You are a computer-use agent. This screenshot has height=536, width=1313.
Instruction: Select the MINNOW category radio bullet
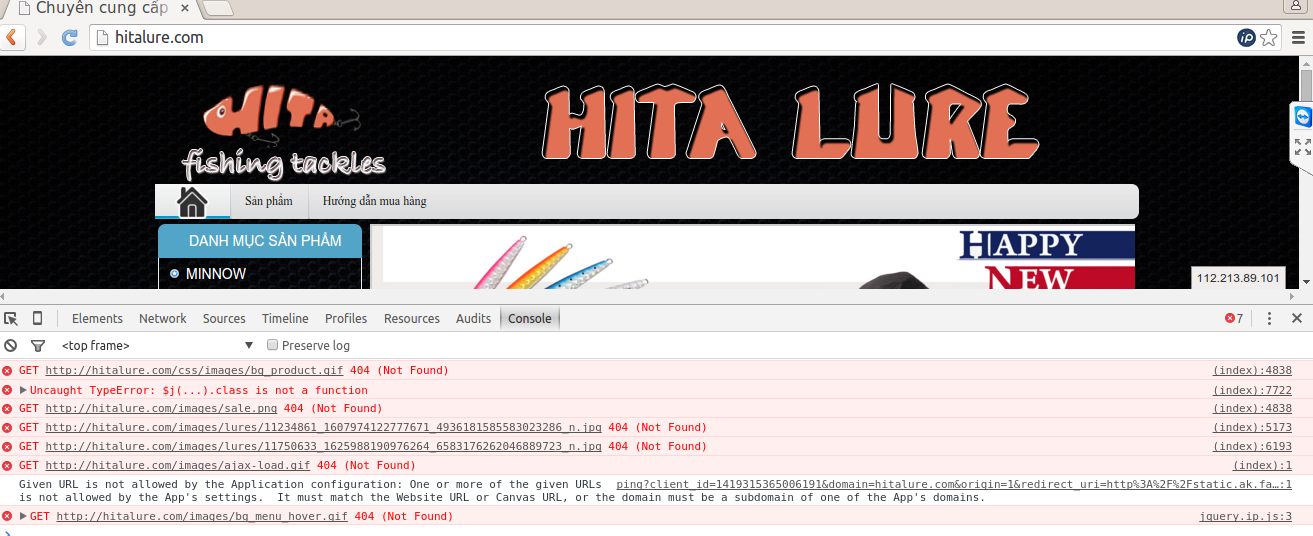pos(175,273)
